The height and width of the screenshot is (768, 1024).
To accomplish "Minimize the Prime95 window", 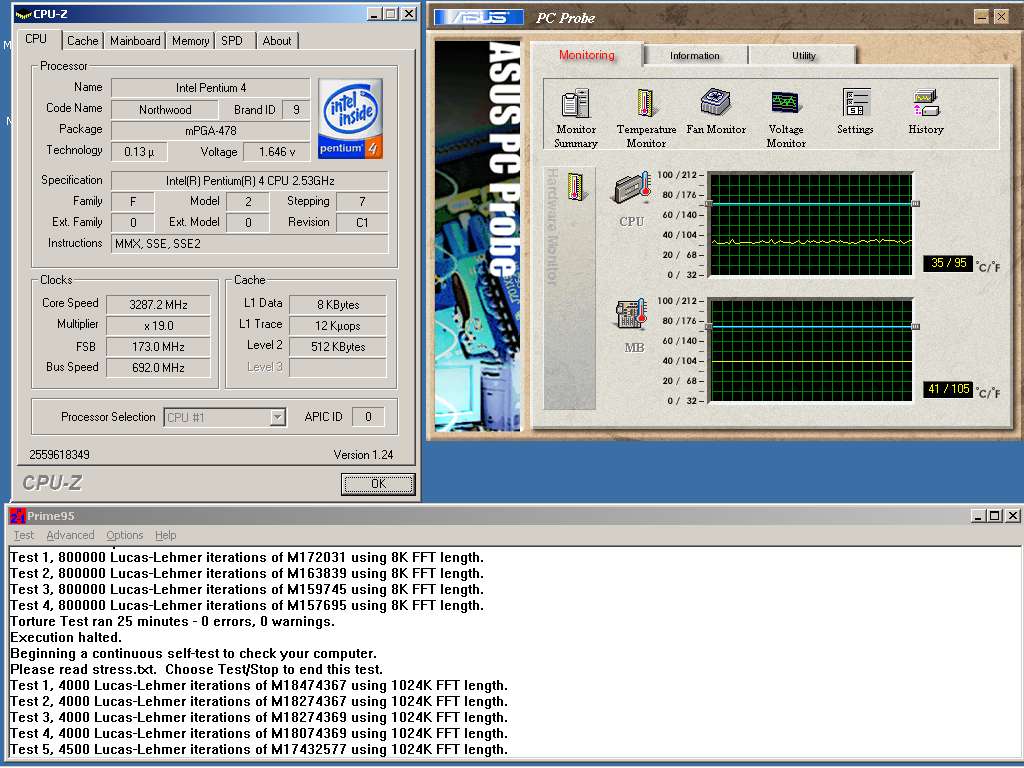I will click(x=978, y=516).
